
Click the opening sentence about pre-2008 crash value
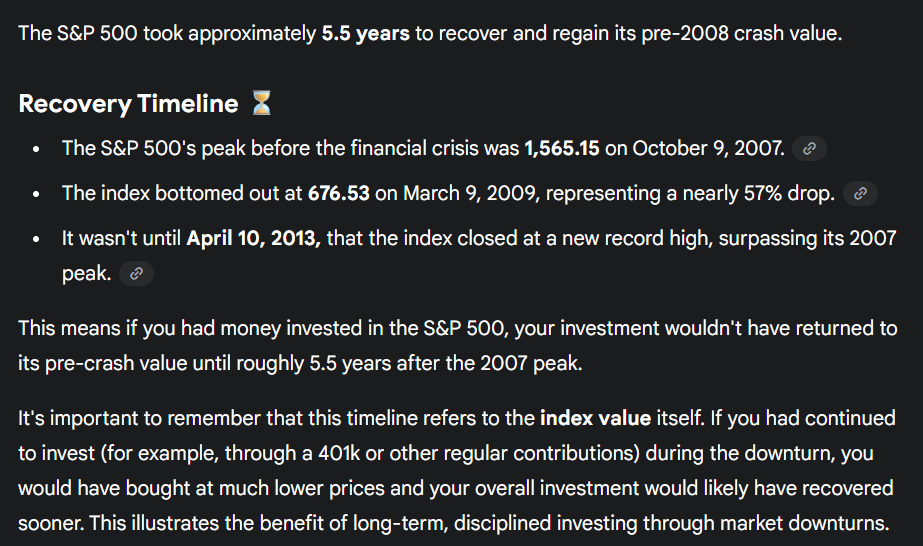click(x=430, y=33)
